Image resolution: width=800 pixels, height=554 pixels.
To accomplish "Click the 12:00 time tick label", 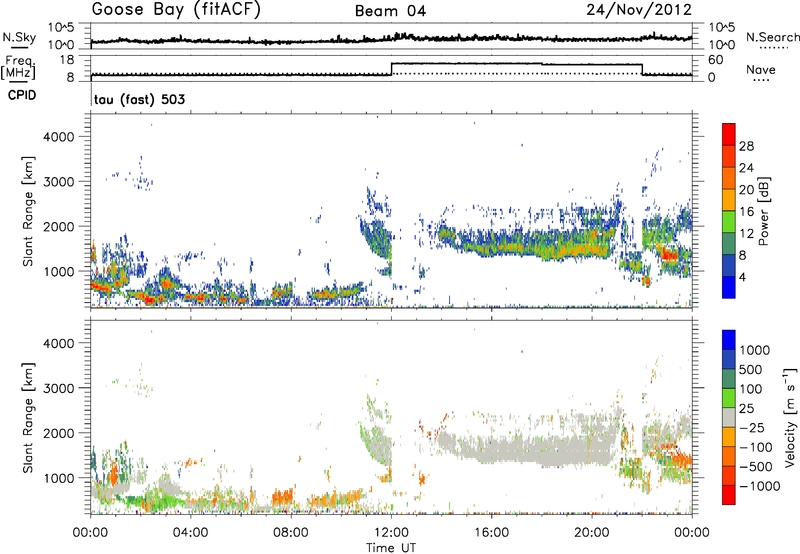I will [391, 533].
